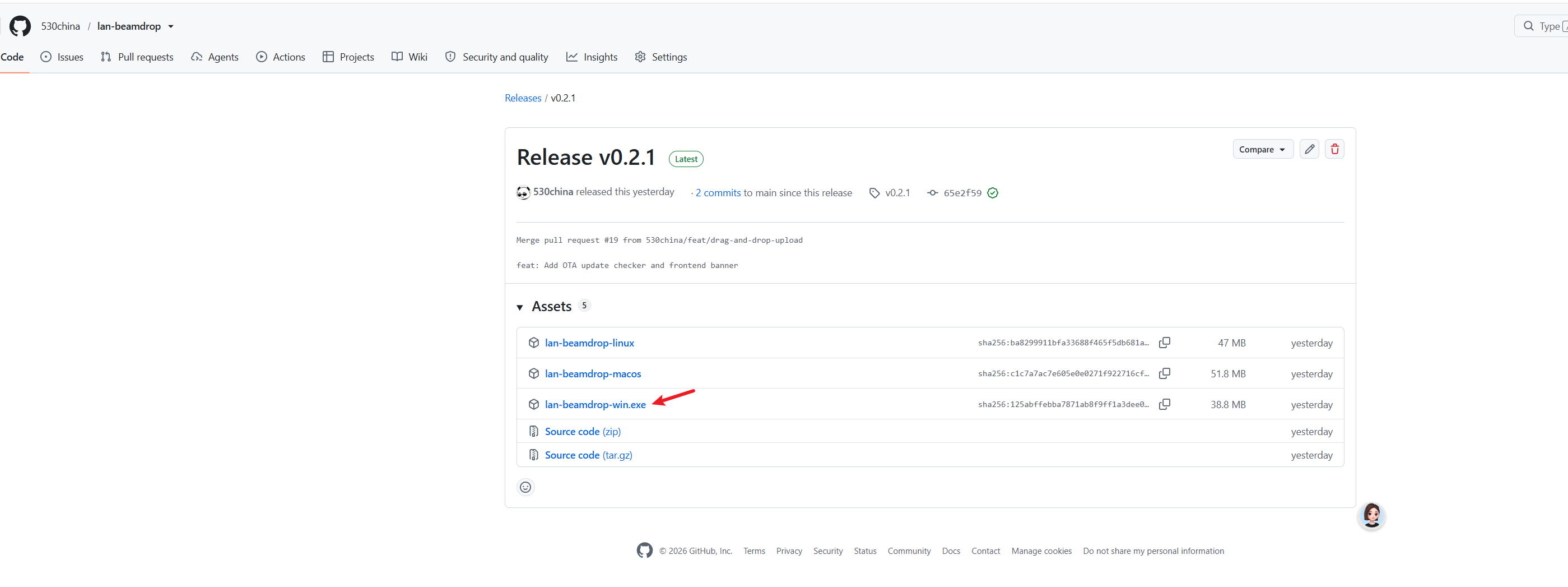
Task: Copy sha256 for lan-beamdrop-macos
Action: (1165, 374)
